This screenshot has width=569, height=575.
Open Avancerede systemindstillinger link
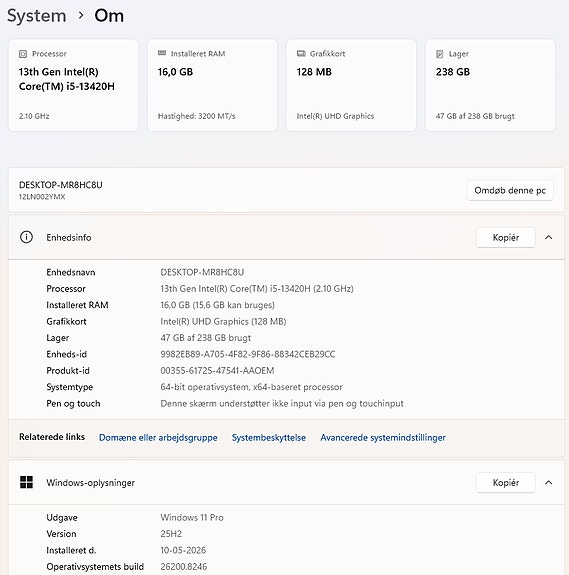[383, 437]
